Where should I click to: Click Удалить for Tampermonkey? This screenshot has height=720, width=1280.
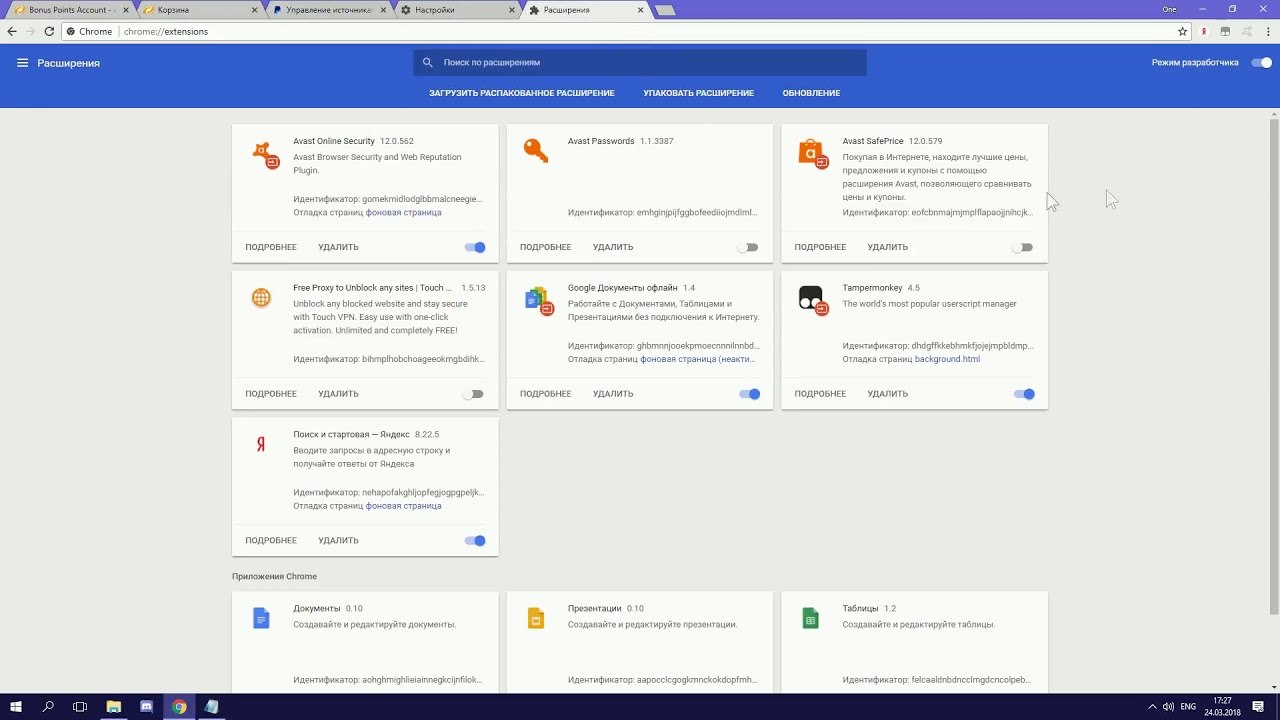[887, 394]
